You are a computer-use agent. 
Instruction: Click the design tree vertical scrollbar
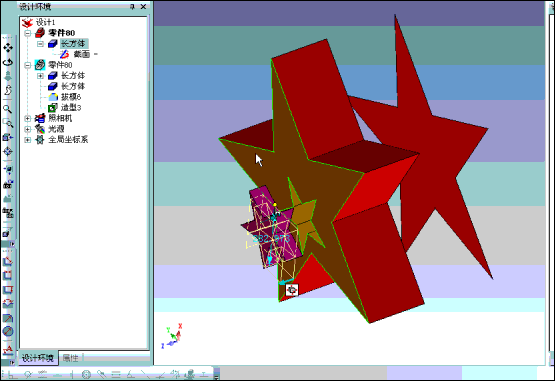click(149, 48)
